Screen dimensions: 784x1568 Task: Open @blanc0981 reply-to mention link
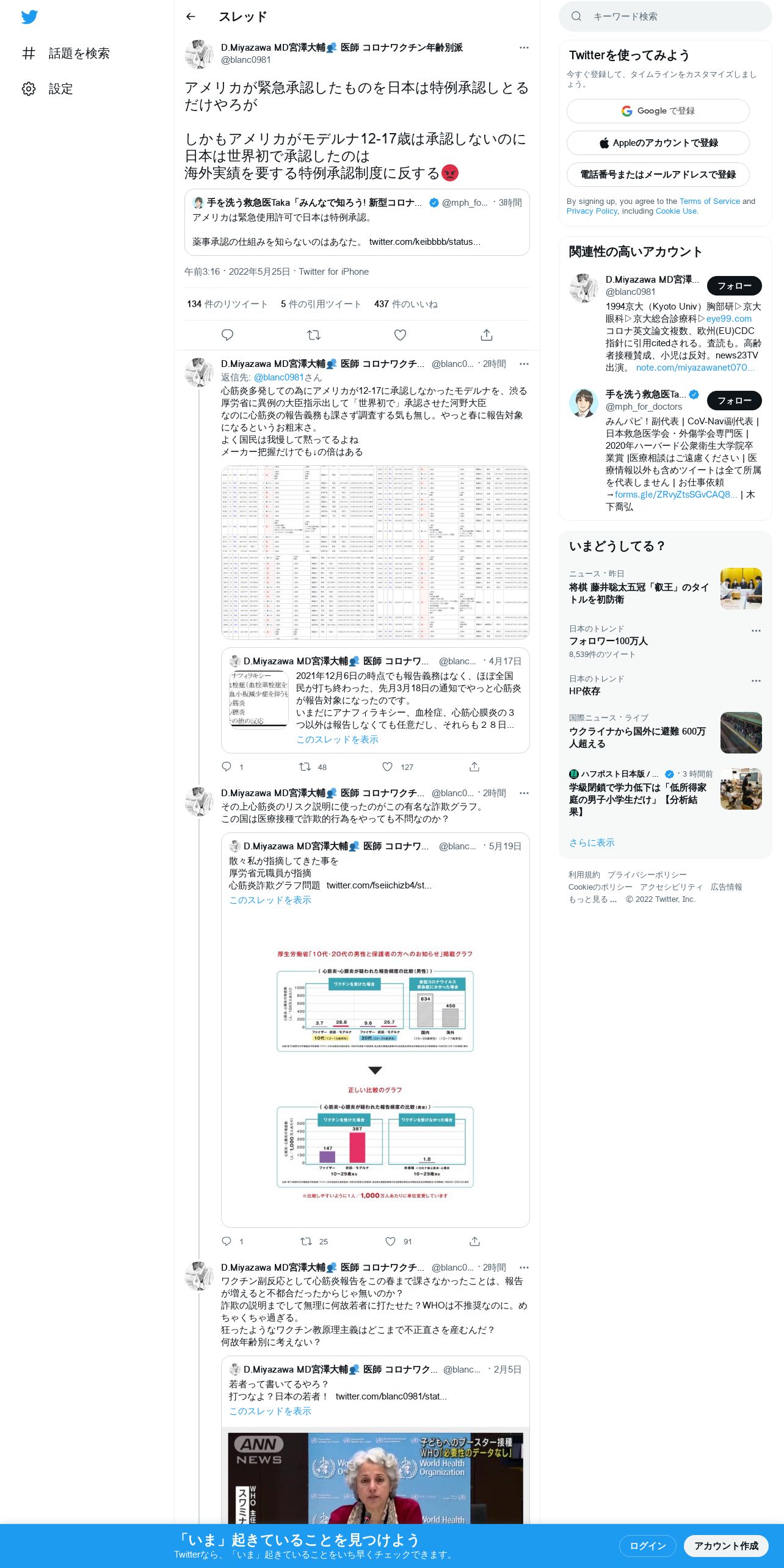click(x=279, y=377)
